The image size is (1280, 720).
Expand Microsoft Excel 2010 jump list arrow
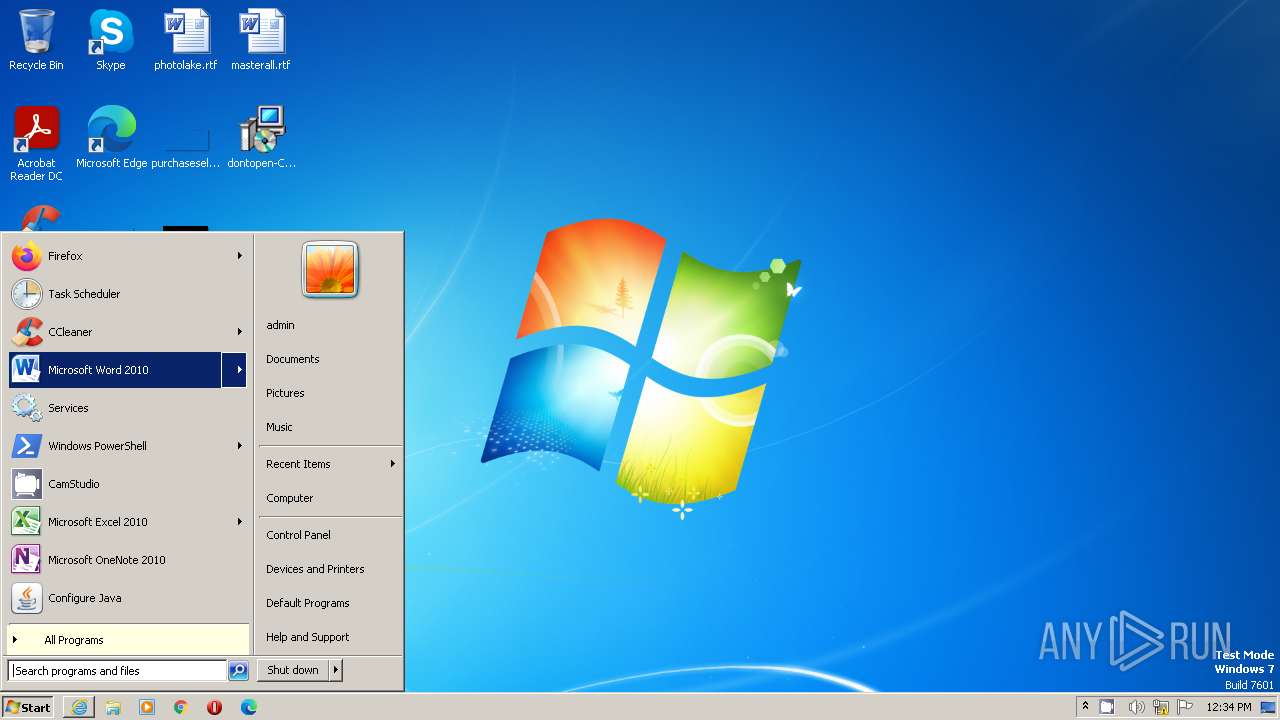pos(240,522)
